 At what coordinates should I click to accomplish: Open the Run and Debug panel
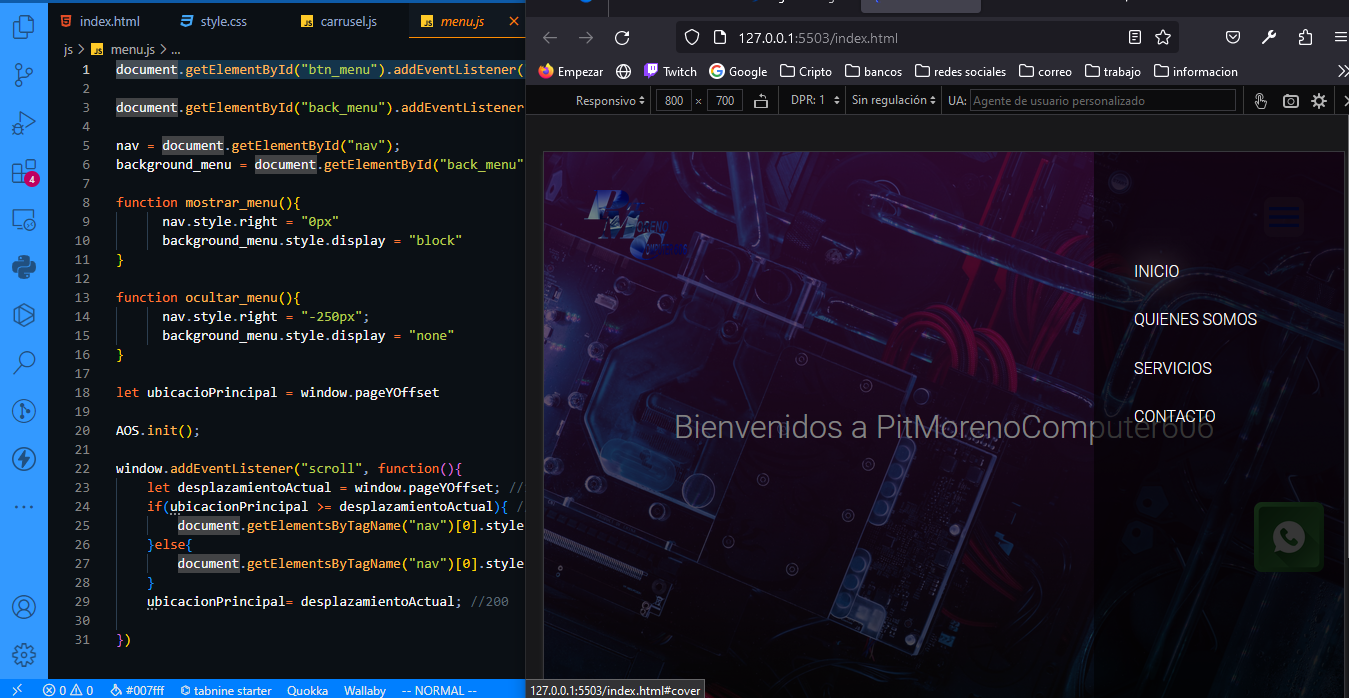23,123
